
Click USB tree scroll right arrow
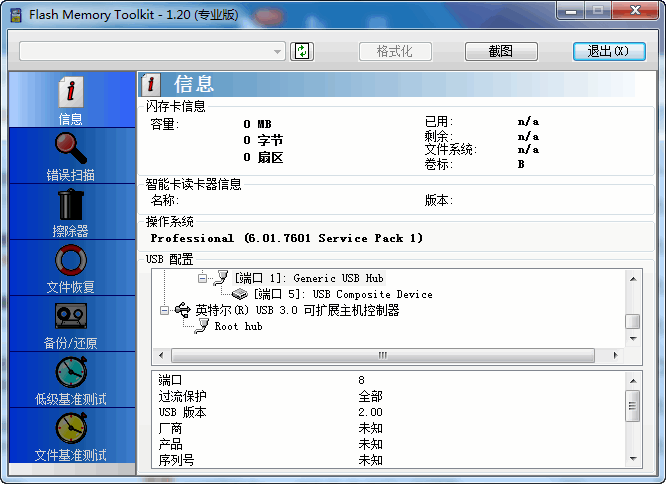[x=615, y=355]
